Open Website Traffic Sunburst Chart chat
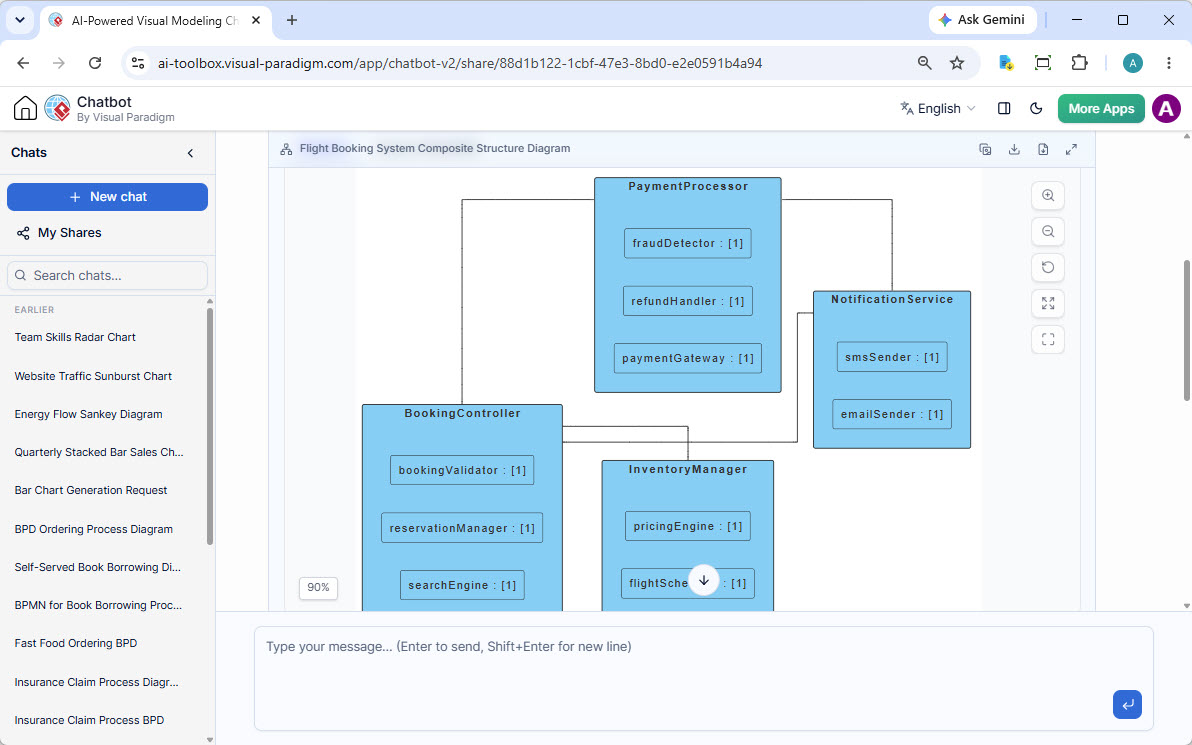Image resolution: width=1192 pixels, height=745 pixels. [94, 376]
